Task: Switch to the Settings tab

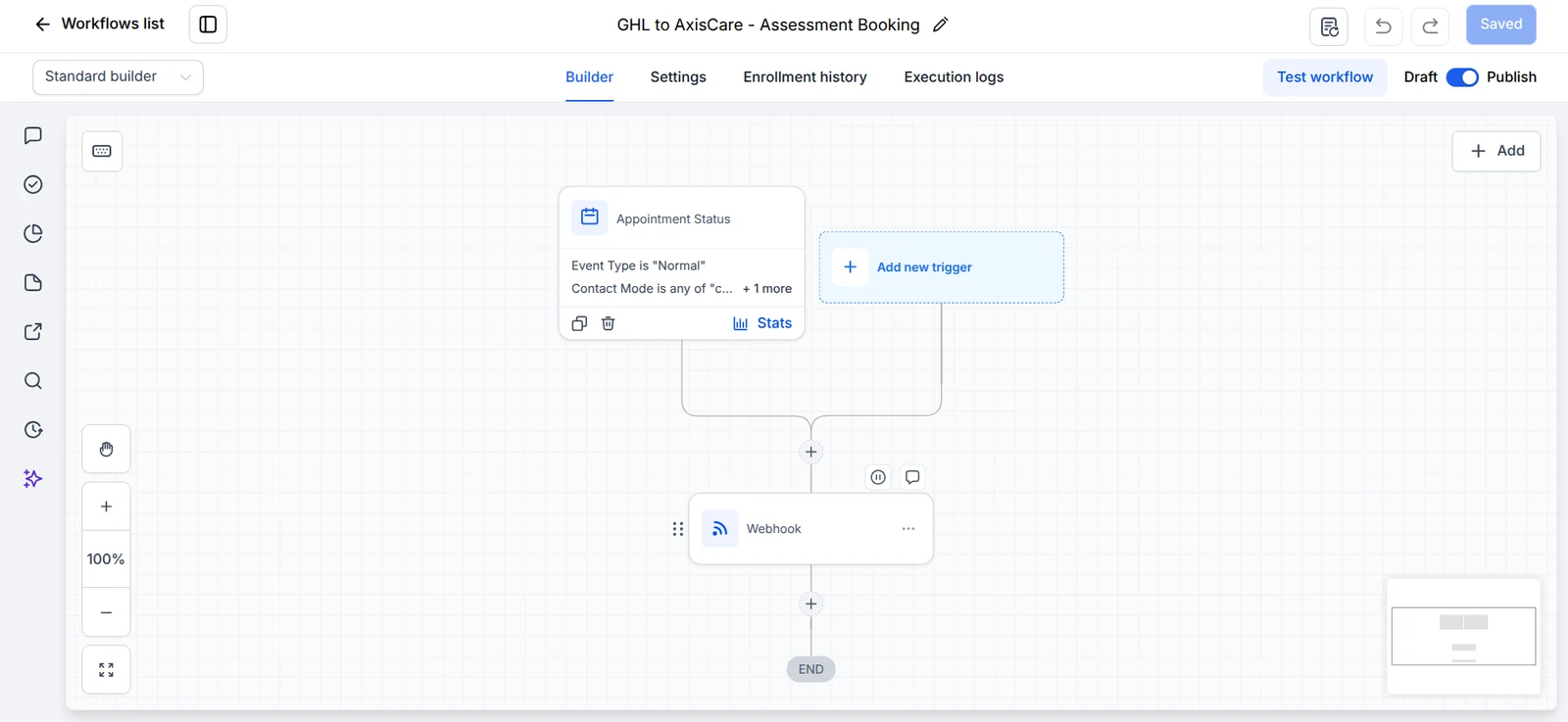Action: (678, 77)
